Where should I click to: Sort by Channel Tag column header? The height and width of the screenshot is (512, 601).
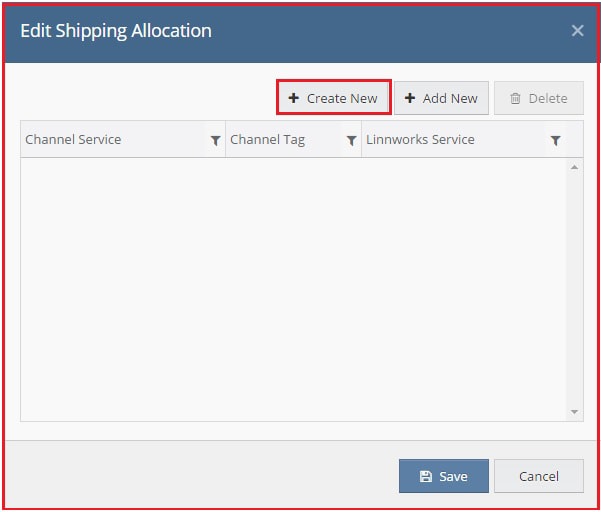[268, 139]
